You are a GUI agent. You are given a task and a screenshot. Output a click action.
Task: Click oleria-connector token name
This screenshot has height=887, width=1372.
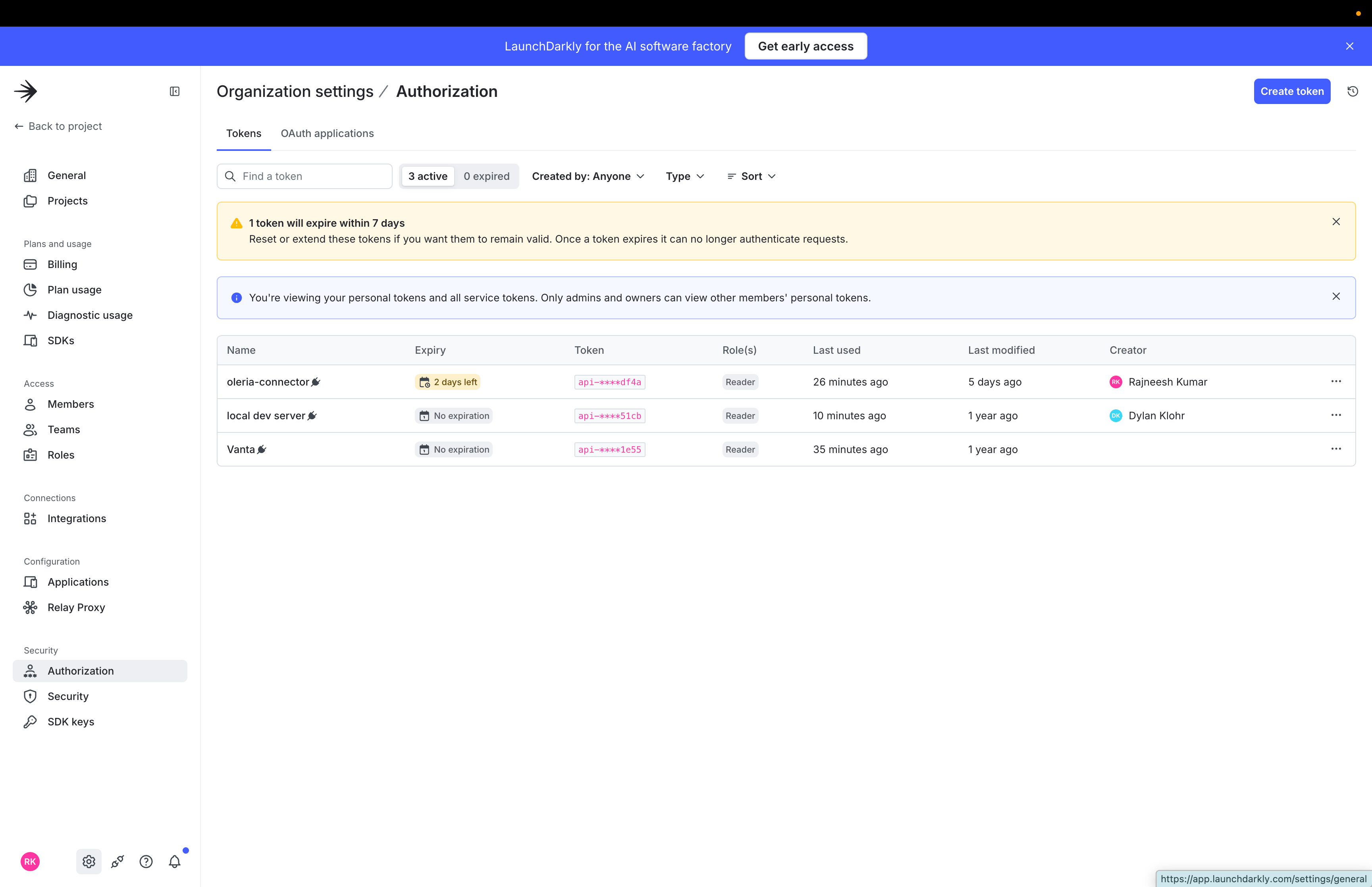[268, 382]
